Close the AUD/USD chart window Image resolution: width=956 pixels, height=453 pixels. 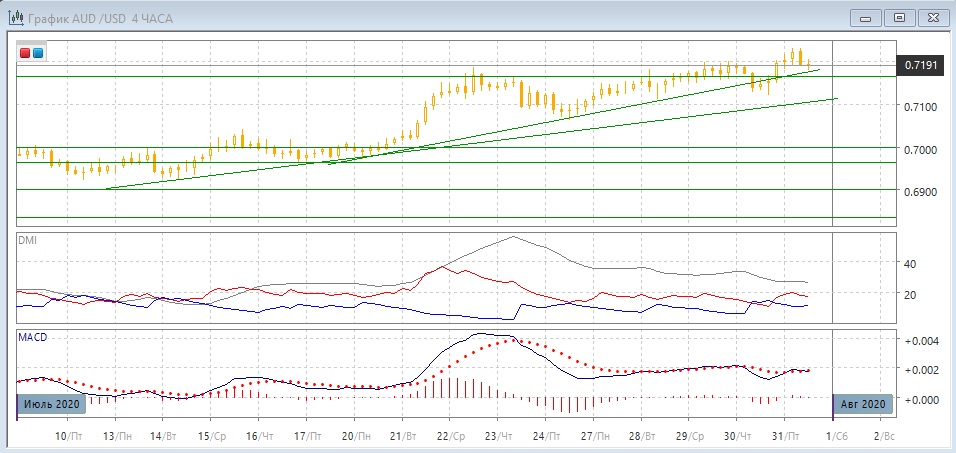click(931, 17)
